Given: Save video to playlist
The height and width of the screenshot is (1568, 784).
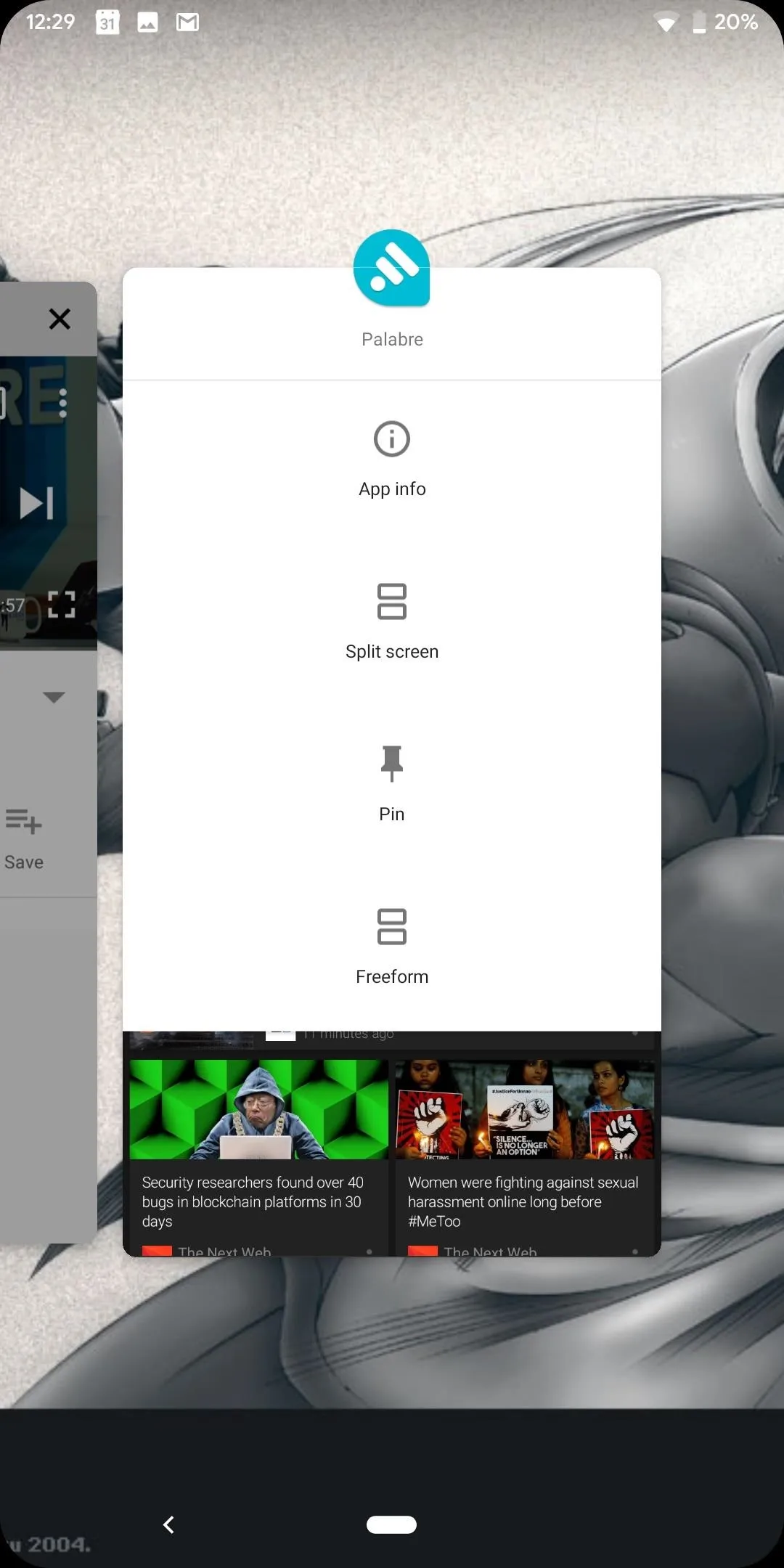Looking at the screenshot, I should pyautogui.click(x=24, y=840).
